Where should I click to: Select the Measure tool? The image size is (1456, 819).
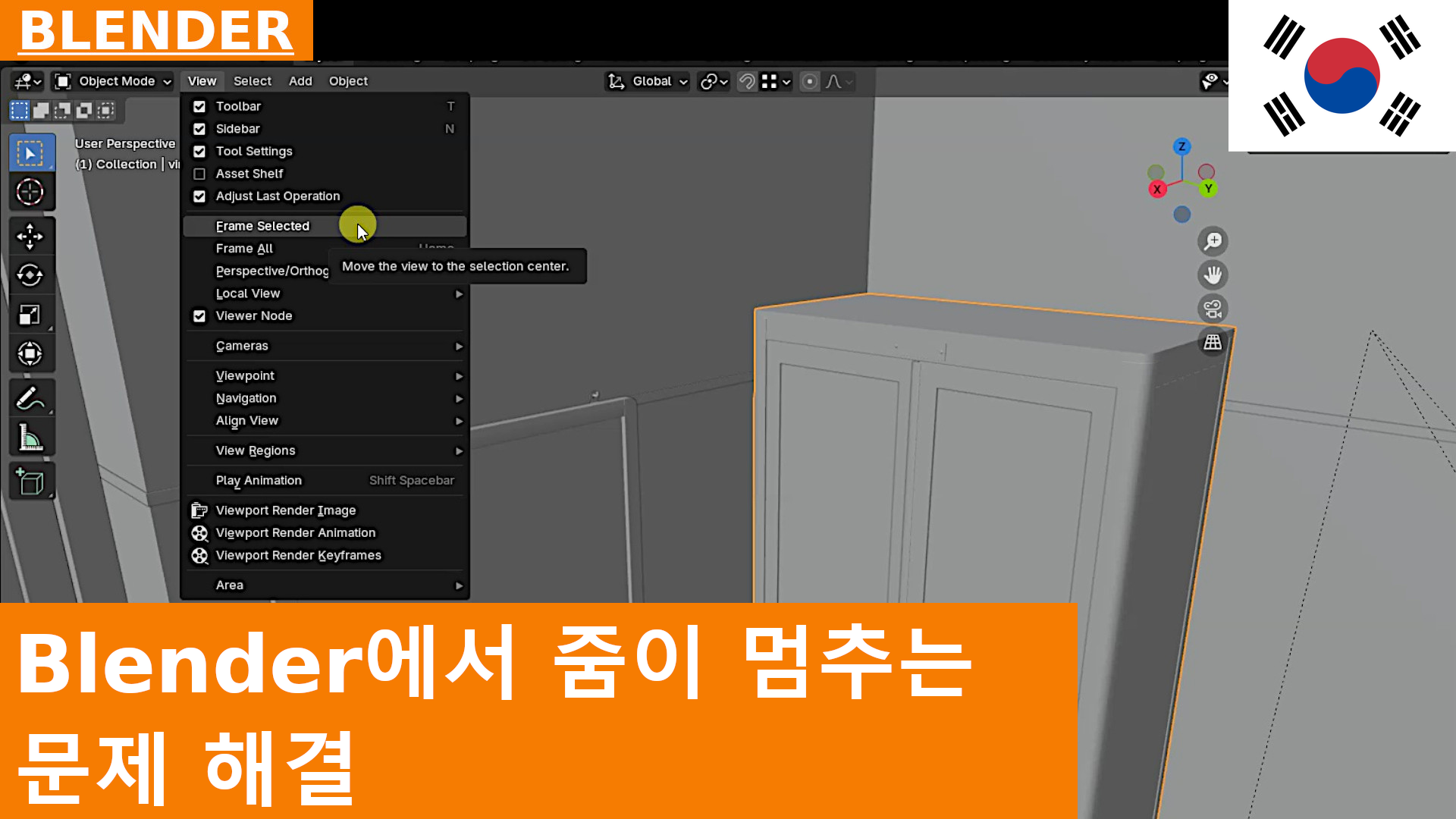[x=31, y=438]
